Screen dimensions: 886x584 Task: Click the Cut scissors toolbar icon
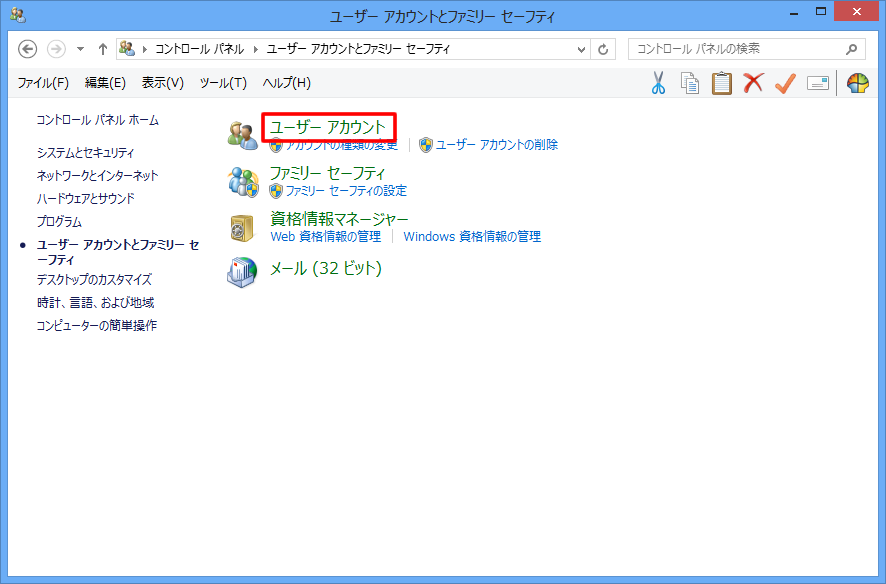click(658, 83)
